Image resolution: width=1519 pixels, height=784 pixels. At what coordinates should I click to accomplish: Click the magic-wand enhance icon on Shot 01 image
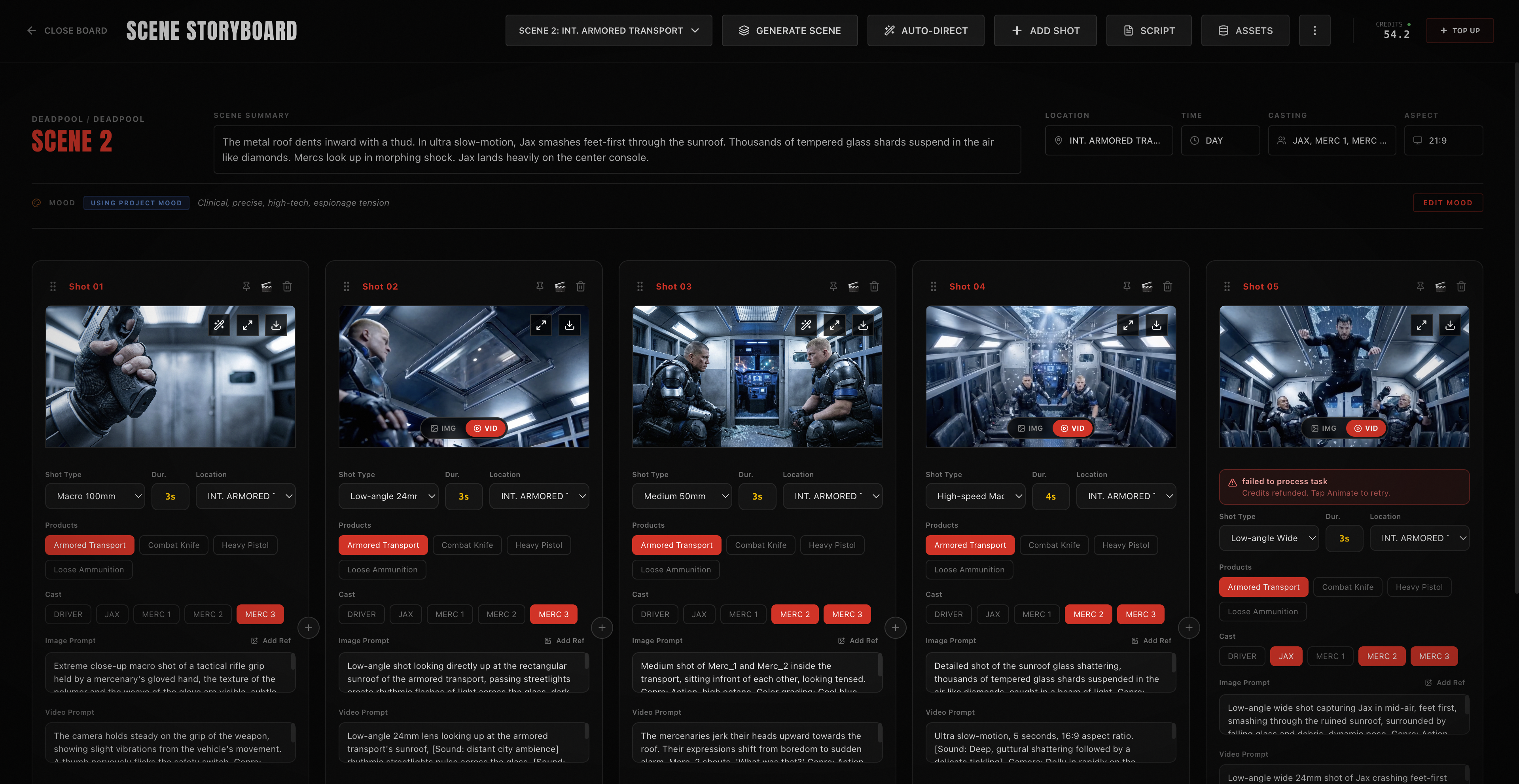pos(220,325)
